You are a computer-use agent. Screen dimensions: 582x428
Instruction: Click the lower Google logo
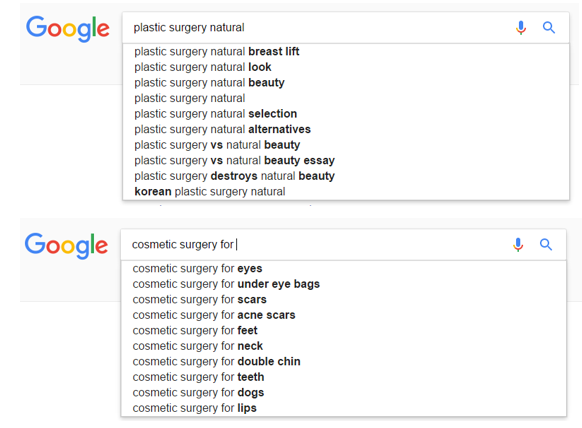pos(66,246)
